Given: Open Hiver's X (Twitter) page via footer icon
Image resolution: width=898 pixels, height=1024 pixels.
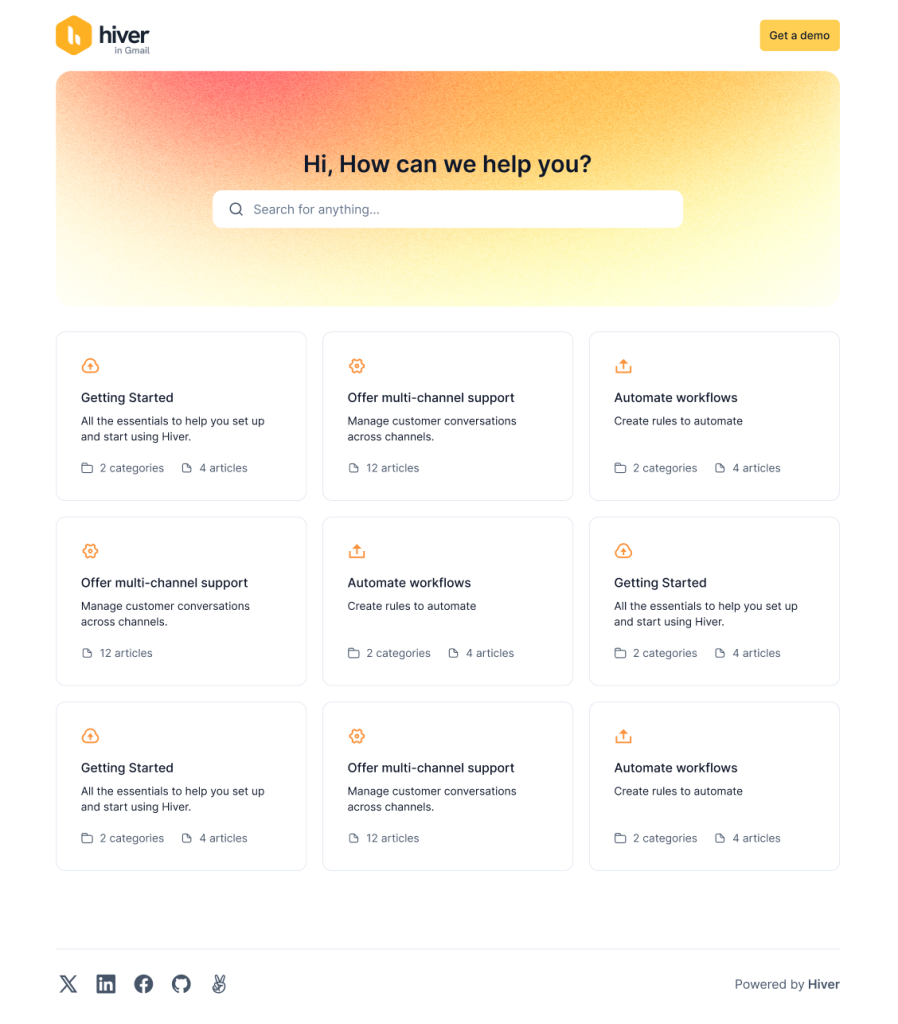Looking at the screenshot, I should [x=68, y=983].
